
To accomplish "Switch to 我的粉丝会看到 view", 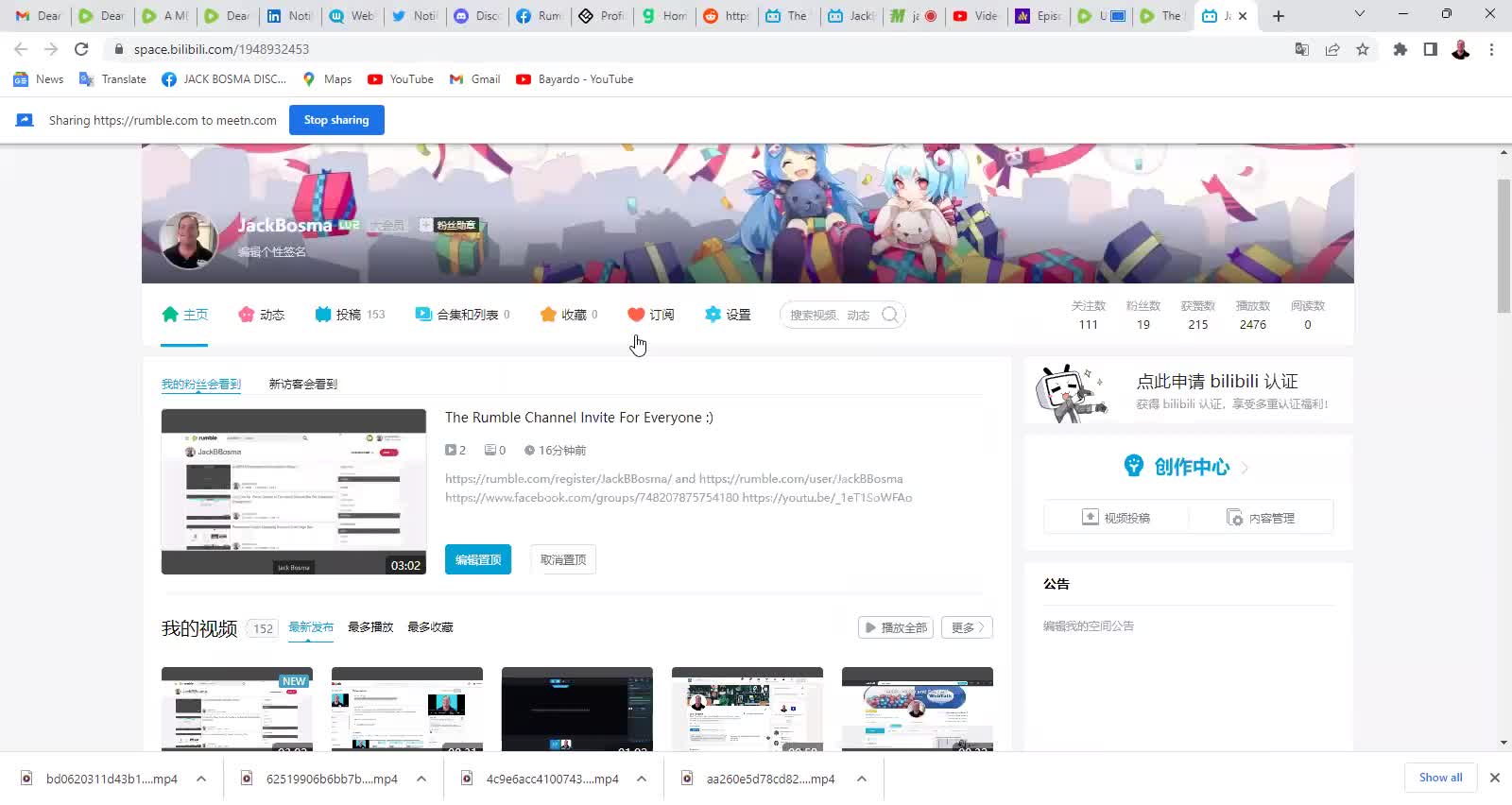I will [x=201, y=385].
